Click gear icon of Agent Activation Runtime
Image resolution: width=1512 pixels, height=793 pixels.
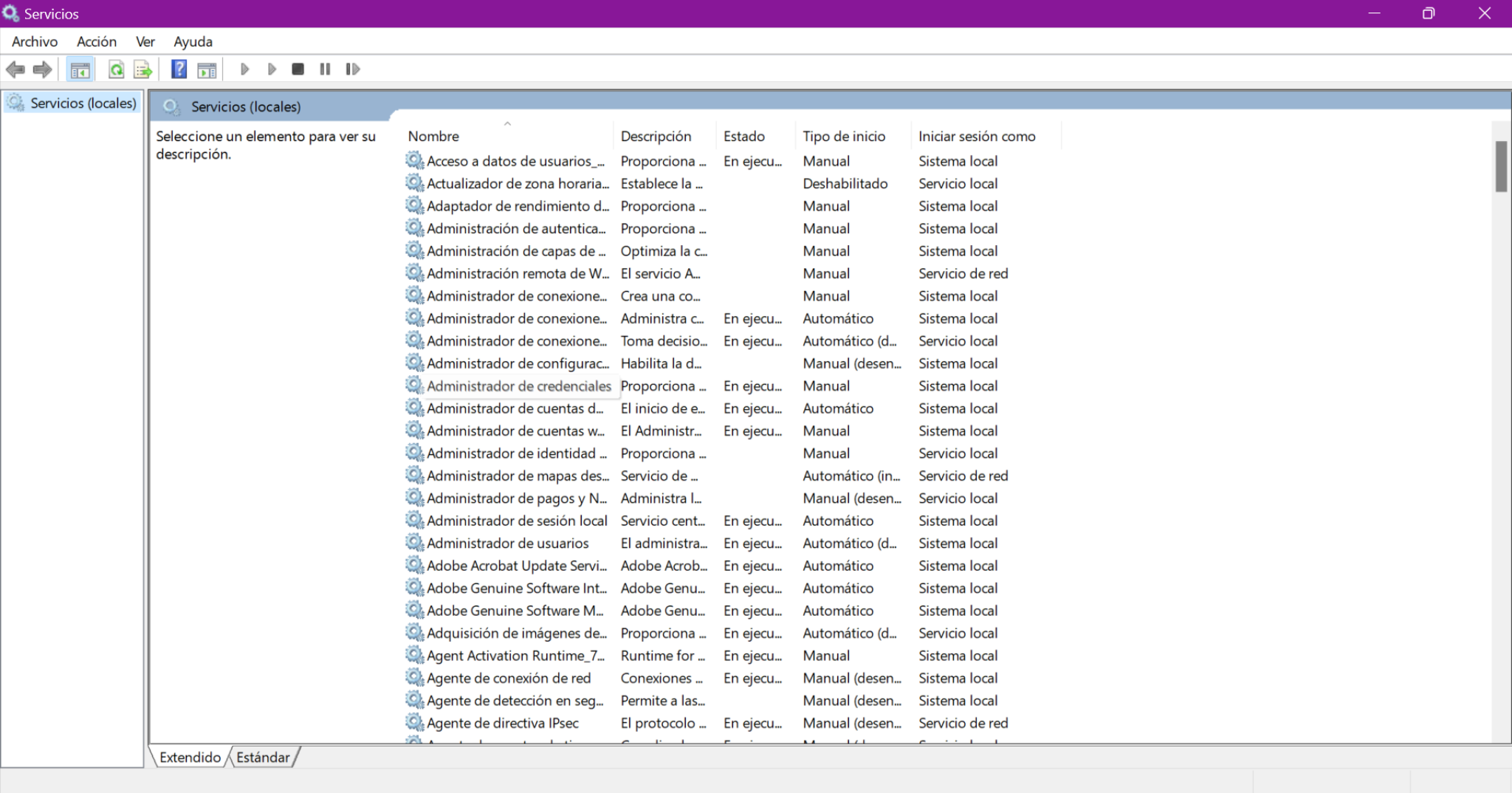click(415, 655)
